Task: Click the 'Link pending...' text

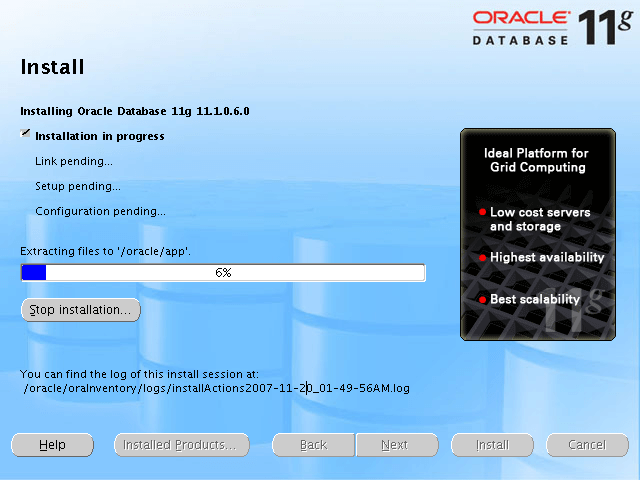Action: [x=74, y=161]
